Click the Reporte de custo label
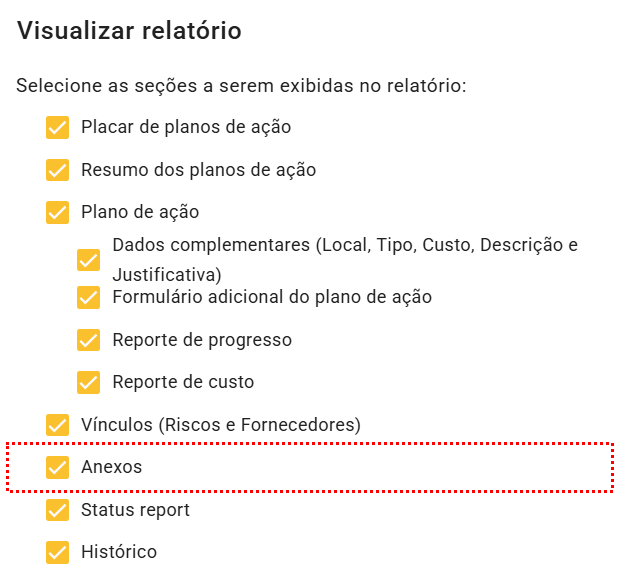This screenshot has width=628, height=588. (x=183, y=382)
